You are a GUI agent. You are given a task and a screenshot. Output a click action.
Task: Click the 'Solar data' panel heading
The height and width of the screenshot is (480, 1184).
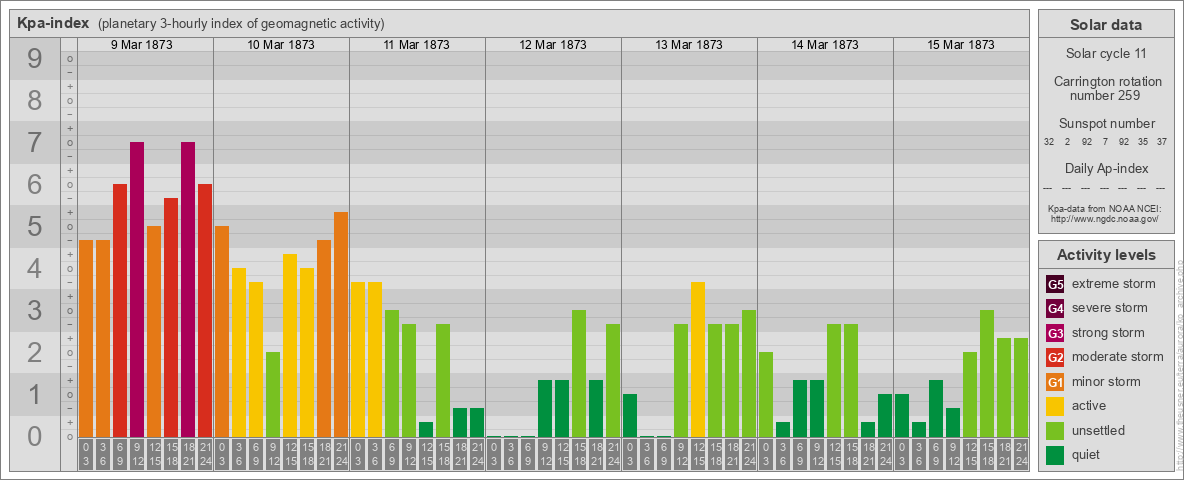[x=1105, y=25]
